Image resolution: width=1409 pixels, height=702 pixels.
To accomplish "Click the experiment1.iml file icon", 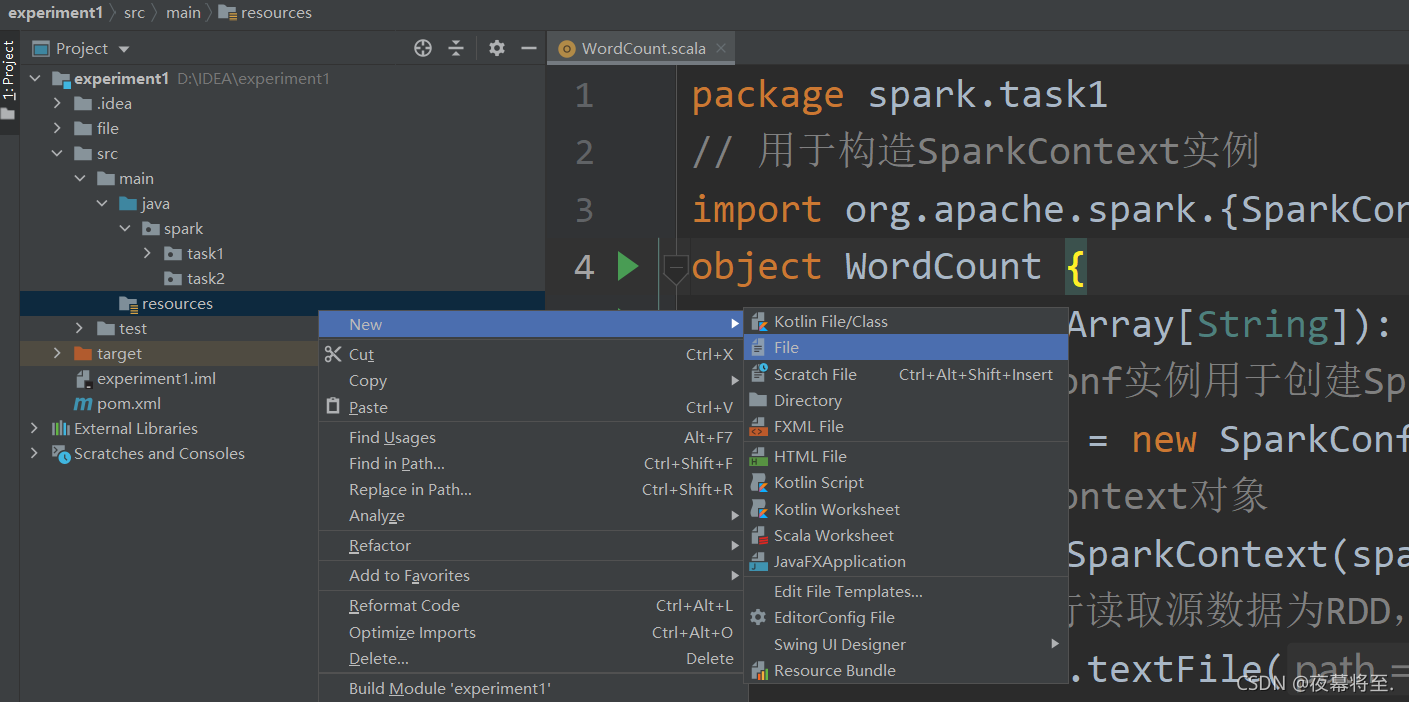I will click(84, 379).
